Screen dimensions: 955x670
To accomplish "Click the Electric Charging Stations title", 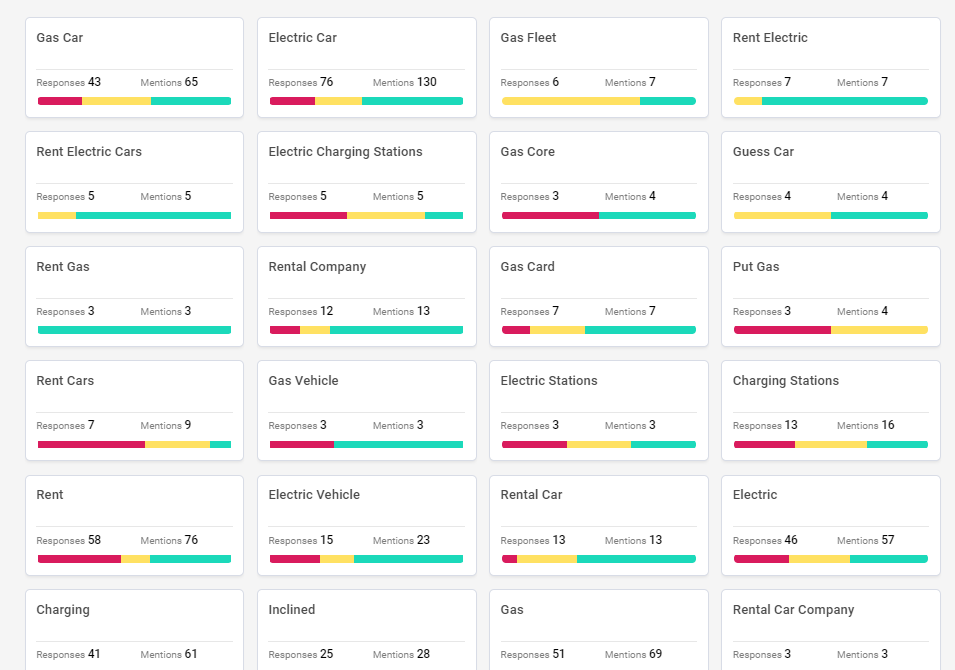I will (x=345, y=152).
